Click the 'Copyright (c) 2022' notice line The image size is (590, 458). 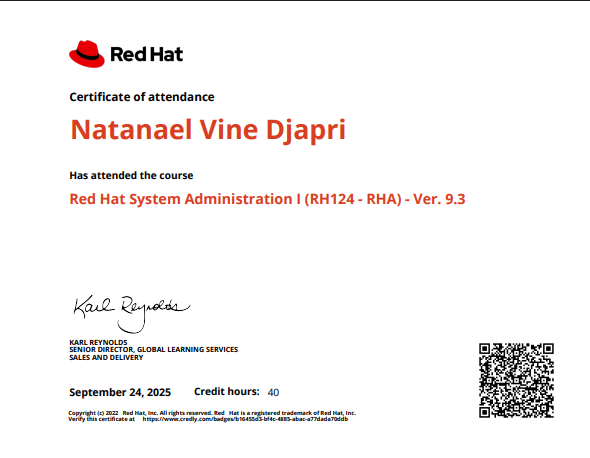click(212, 413)
